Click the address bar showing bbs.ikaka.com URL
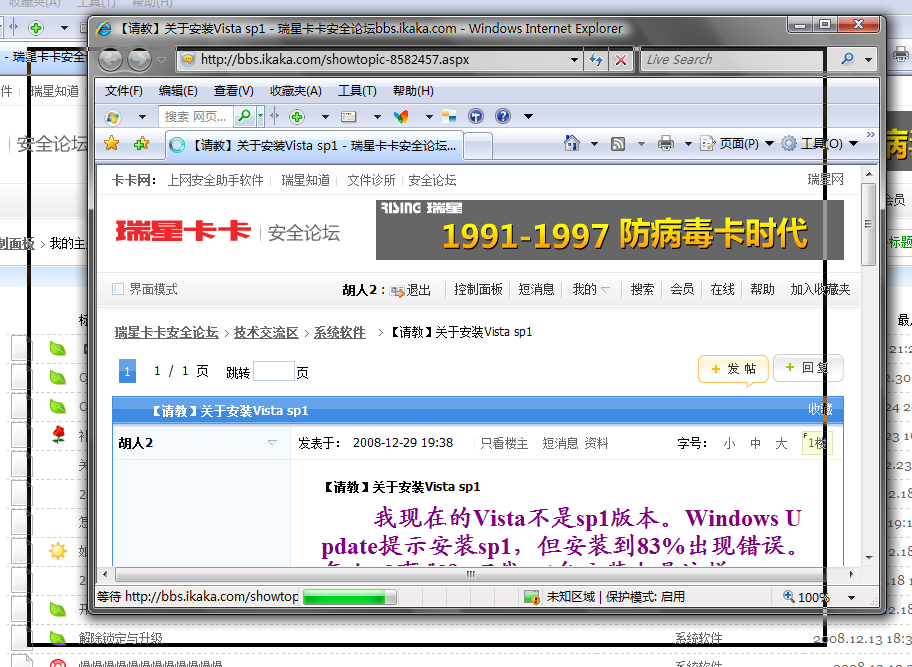912x667 pixels. [372, 59]
